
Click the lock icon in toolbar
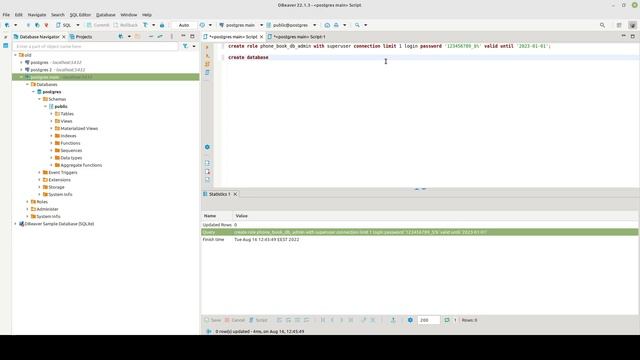[162, 25]
